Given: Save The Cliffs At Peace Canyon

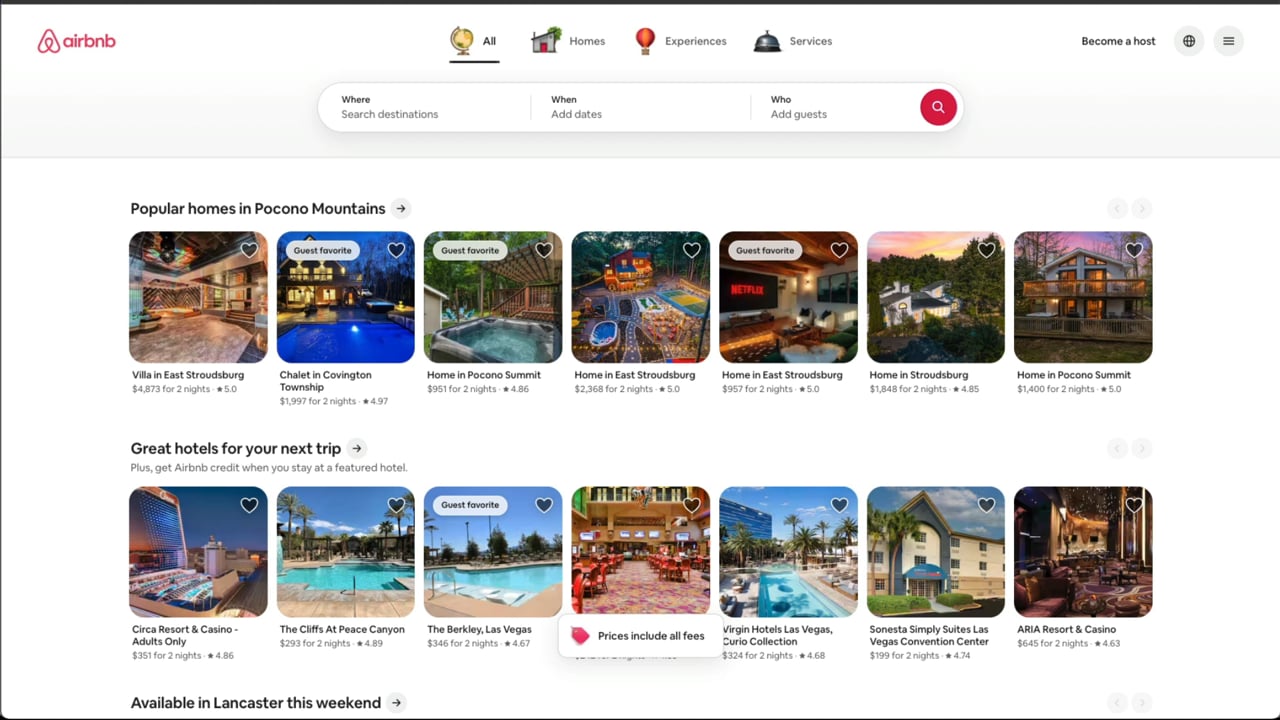Looking at the screenshot, I should point(396,505).
